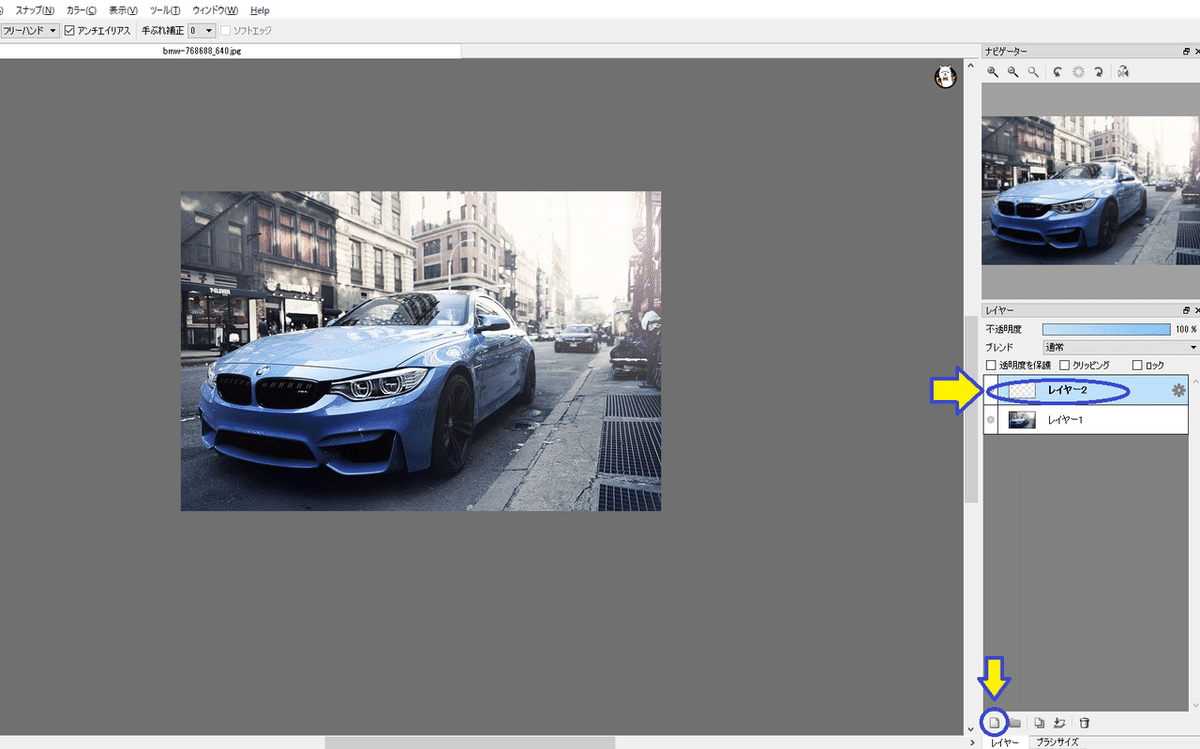This screenshot has width=1200, height=749.
Task: Click the レイヤー2 transparent thumbnail
Action: 1021,391
